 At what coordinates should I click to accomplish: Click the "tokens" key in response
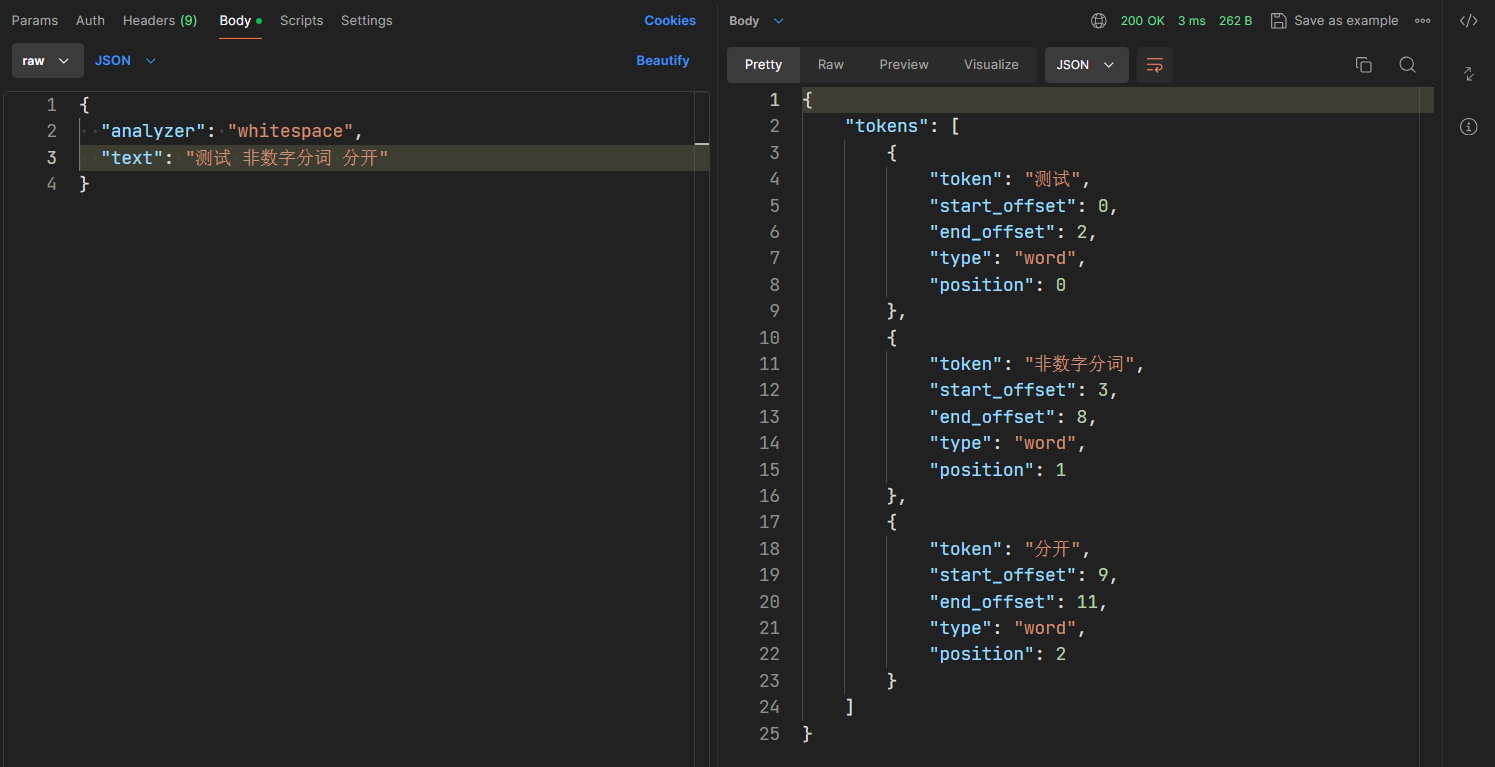887,126
